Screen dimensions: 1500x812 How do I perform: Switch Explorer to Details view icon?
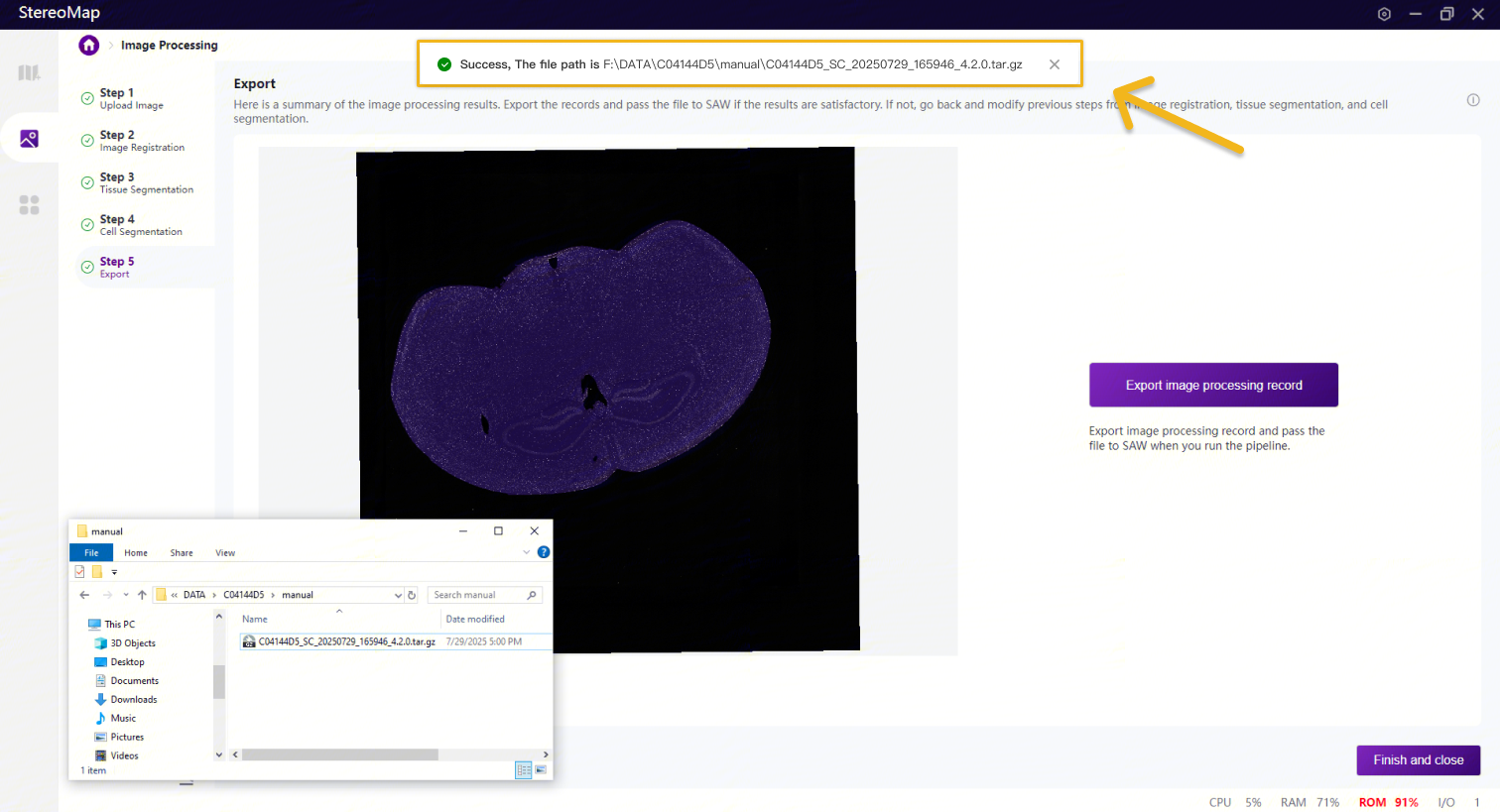point(524,770)
